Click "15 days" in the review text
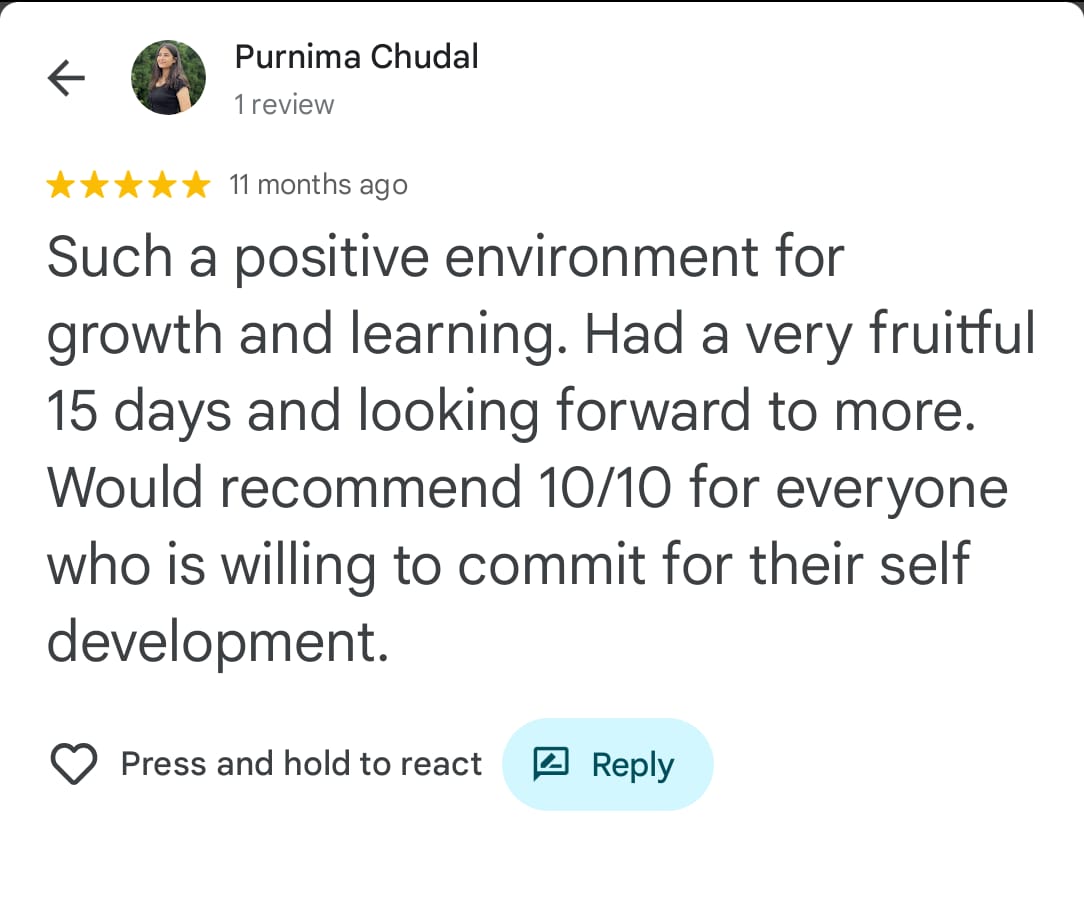This screenshot has height=901, width=1084. pyautogui.click(x=139, y=412)
